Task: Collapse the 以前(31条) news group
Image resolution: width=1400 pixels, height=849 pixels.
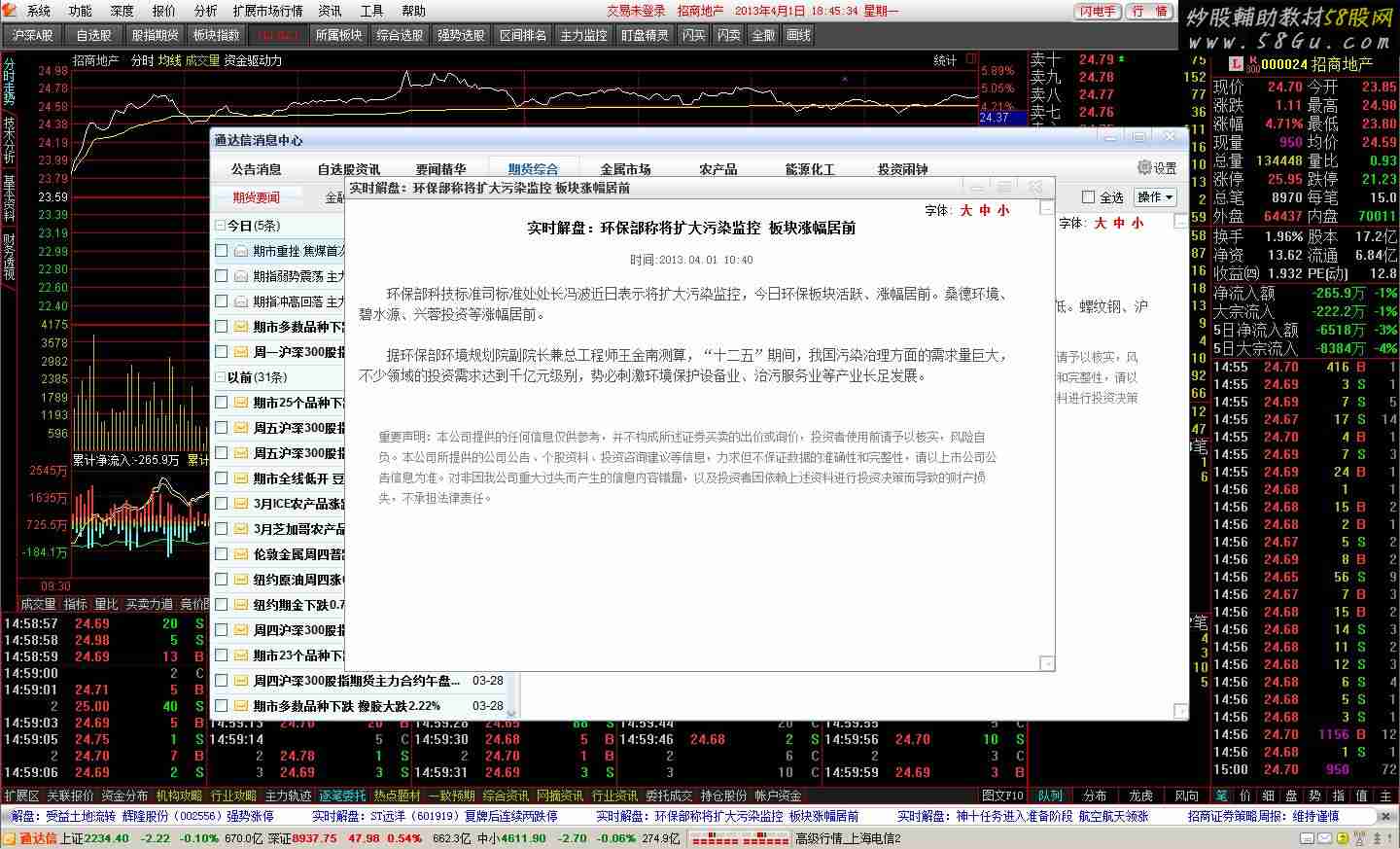Action: point(220,377)
